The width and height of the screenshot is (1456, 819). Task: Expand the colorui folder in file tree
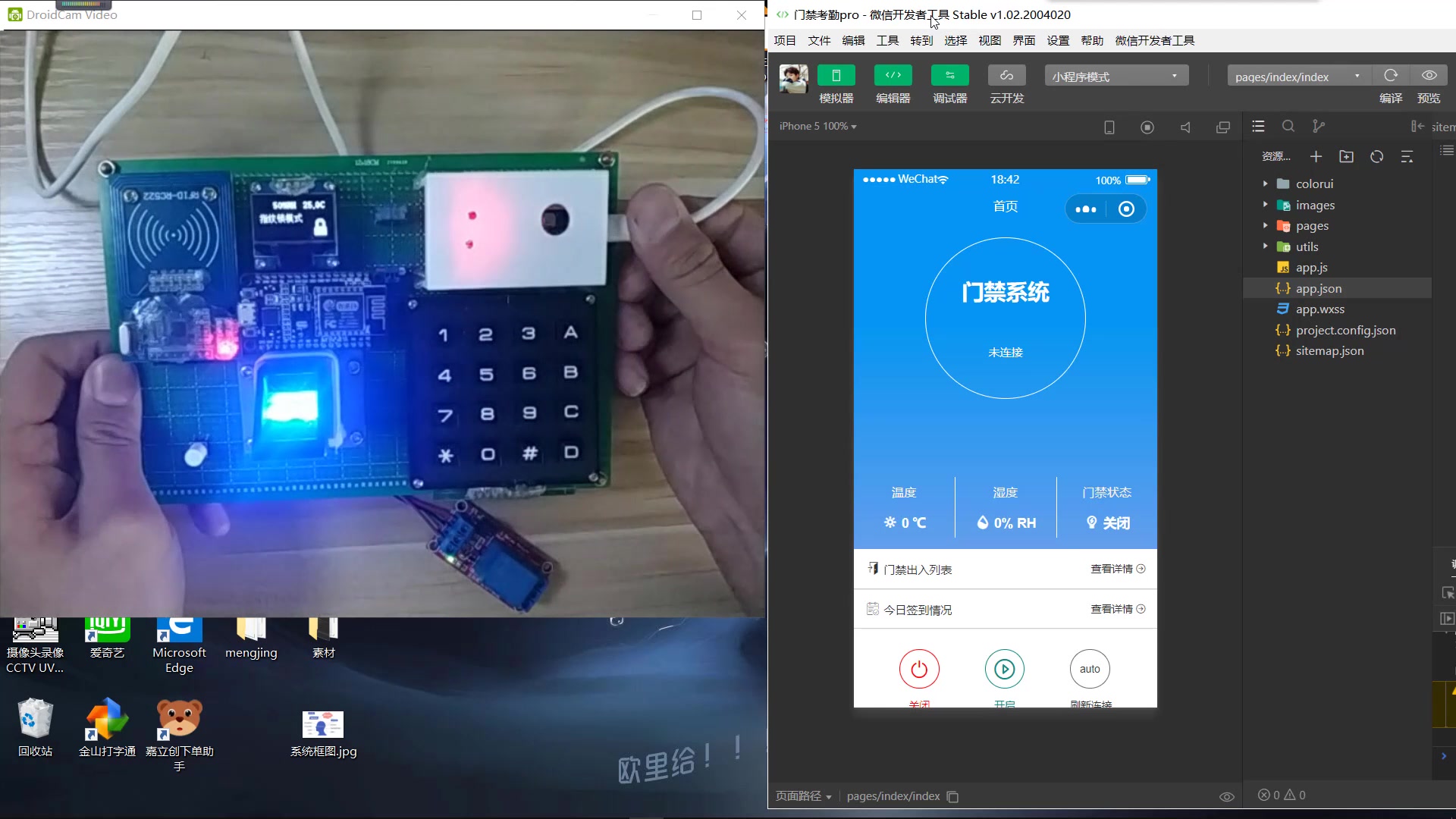tap(1265, 184)
